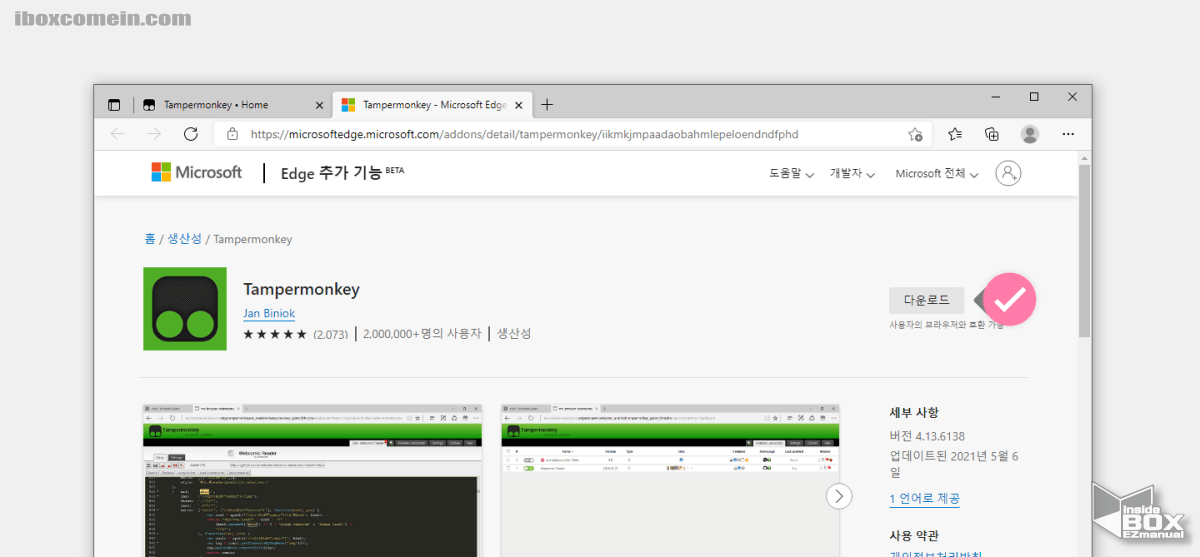
Task: Expand the 도움말 dropdown menu
Action: 791,173
